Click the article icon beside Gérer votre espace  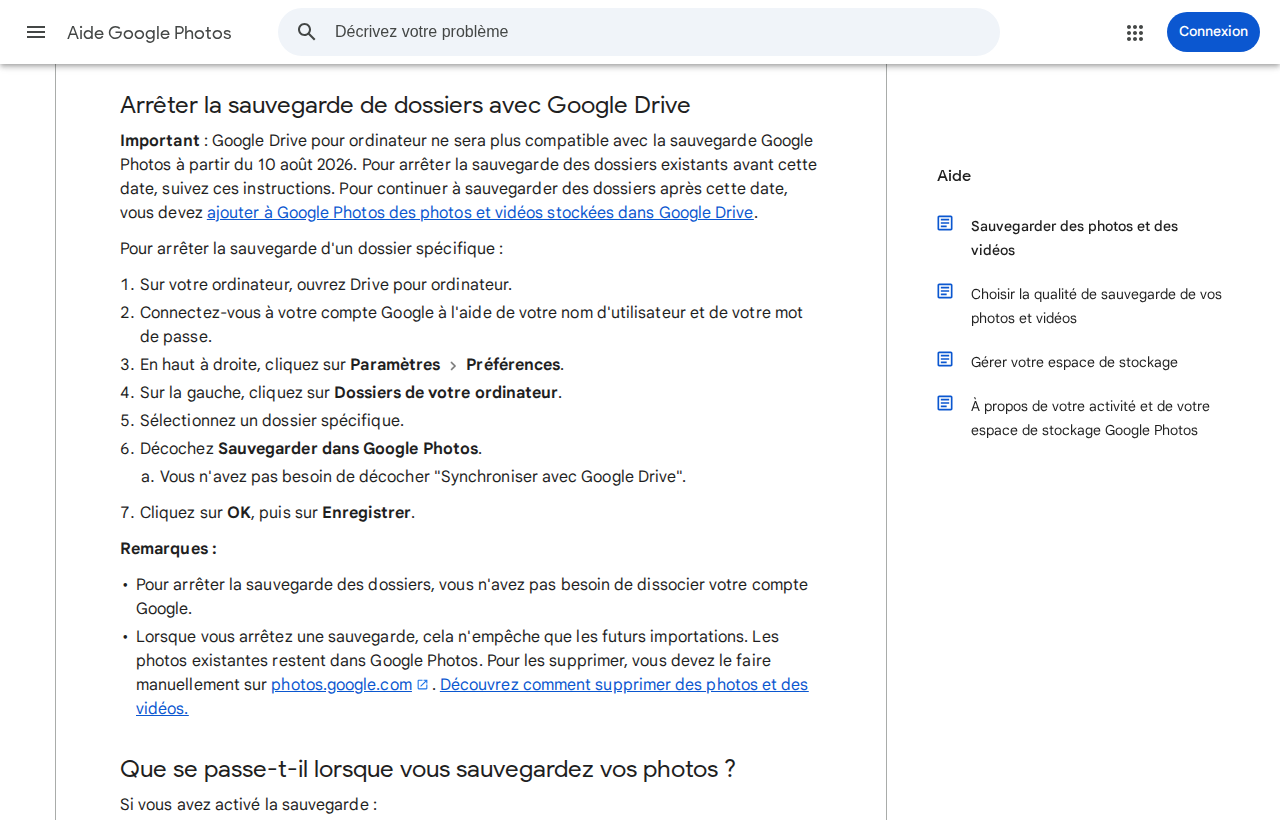pyautogui.click(x=945, y=359)
